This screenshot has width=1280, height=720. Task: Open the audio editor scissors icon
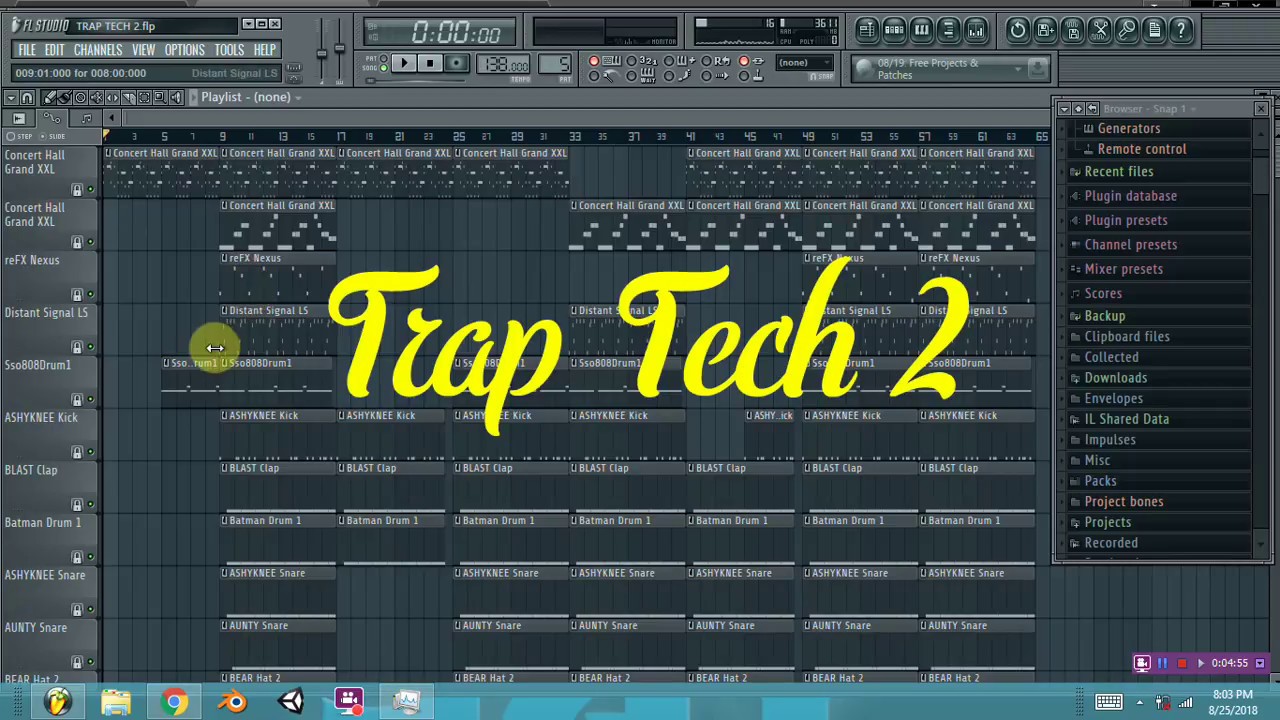(1099, 30)
